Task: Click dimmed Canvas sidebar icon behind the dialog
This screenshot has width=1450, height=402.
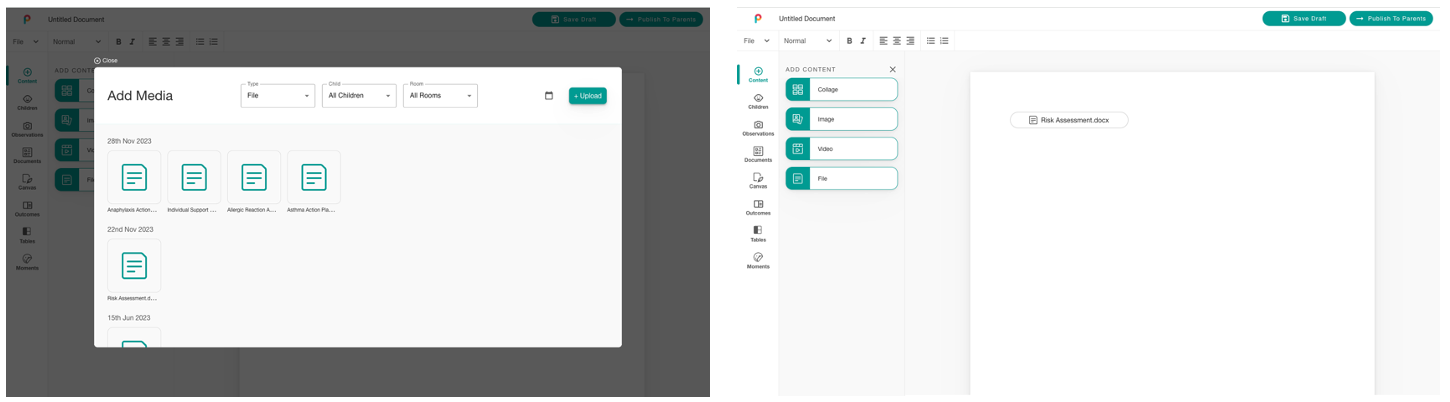Action: [27, 182]
